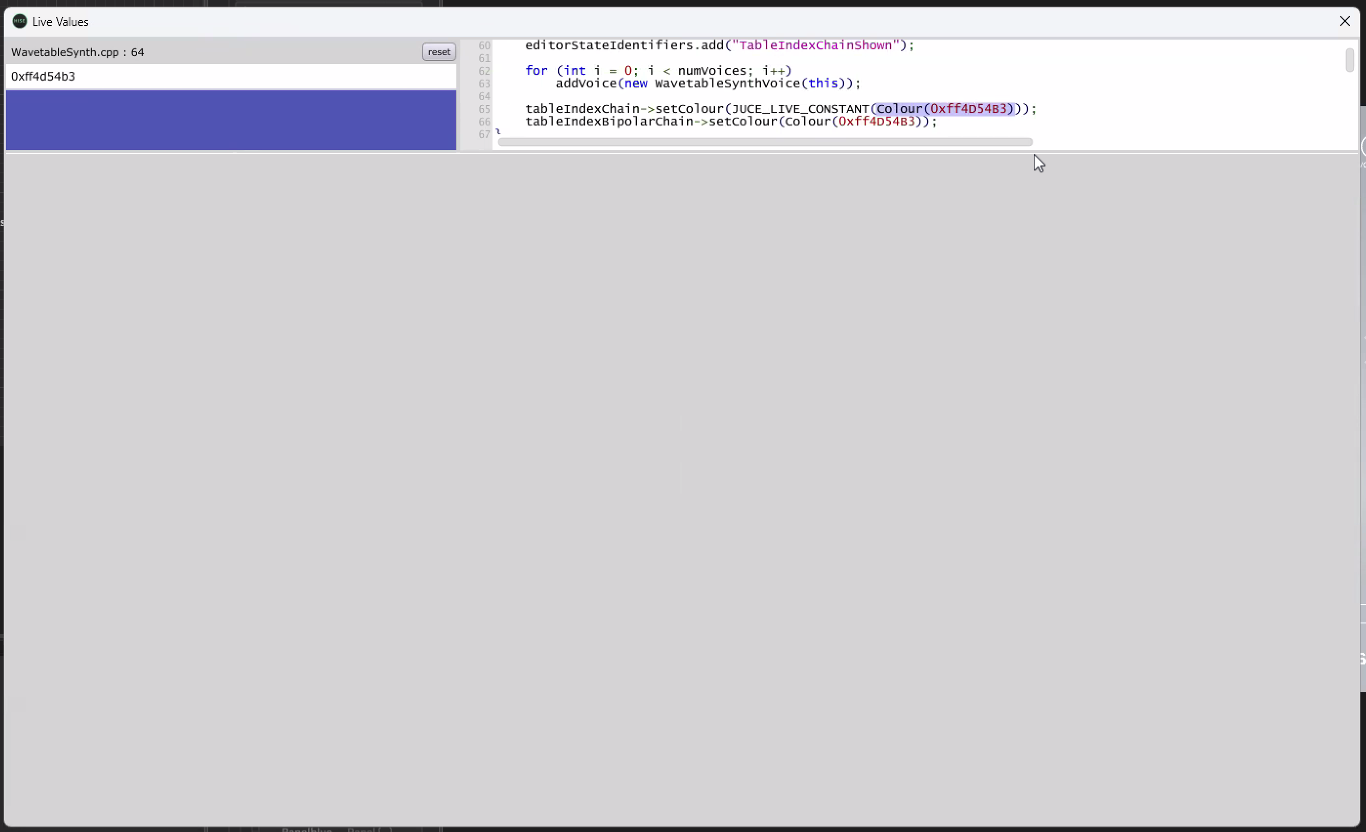1366x832 pixels.
Task: Click JUCE_LIVE_CONSTANT text in line 65
Action: click(x=800, y=109)
